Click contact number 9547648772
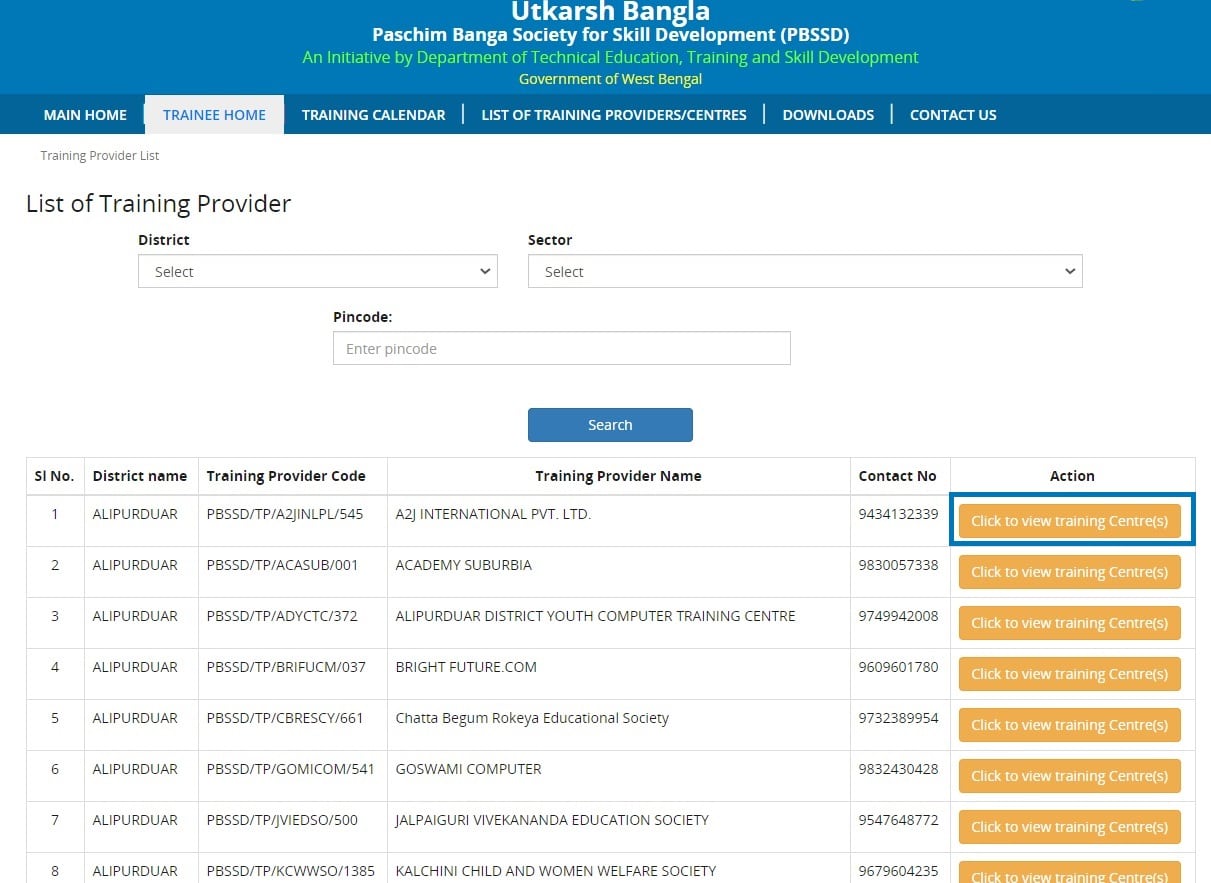 point(898,820)
